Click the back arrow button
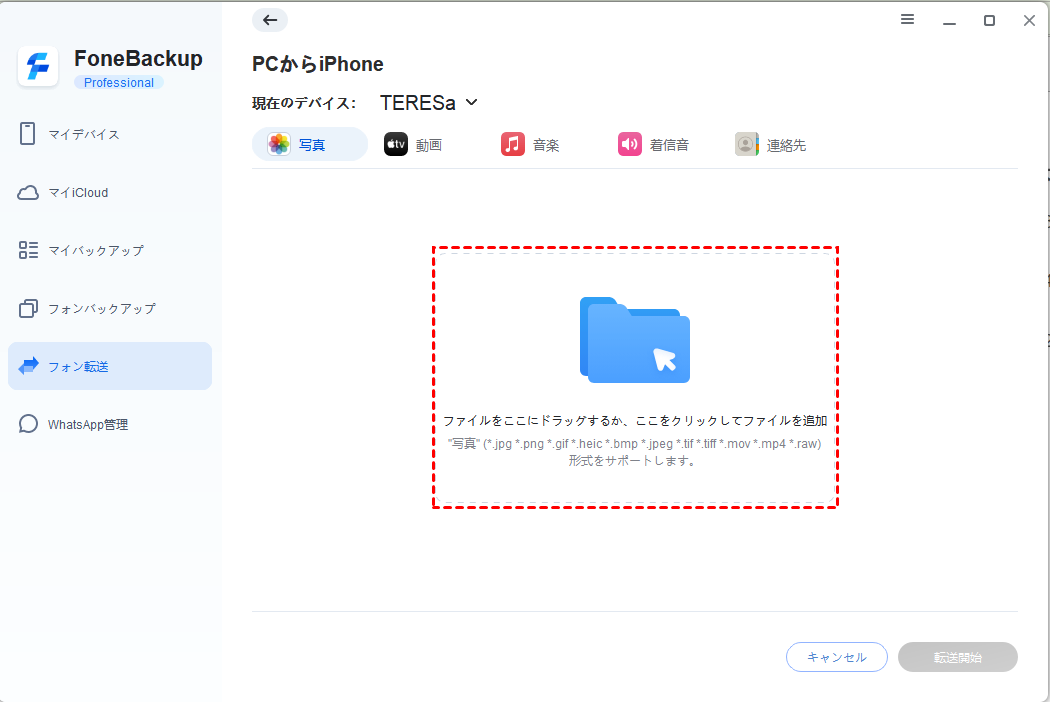Viewport: 1050px width, 702px height. coord(270,20)
